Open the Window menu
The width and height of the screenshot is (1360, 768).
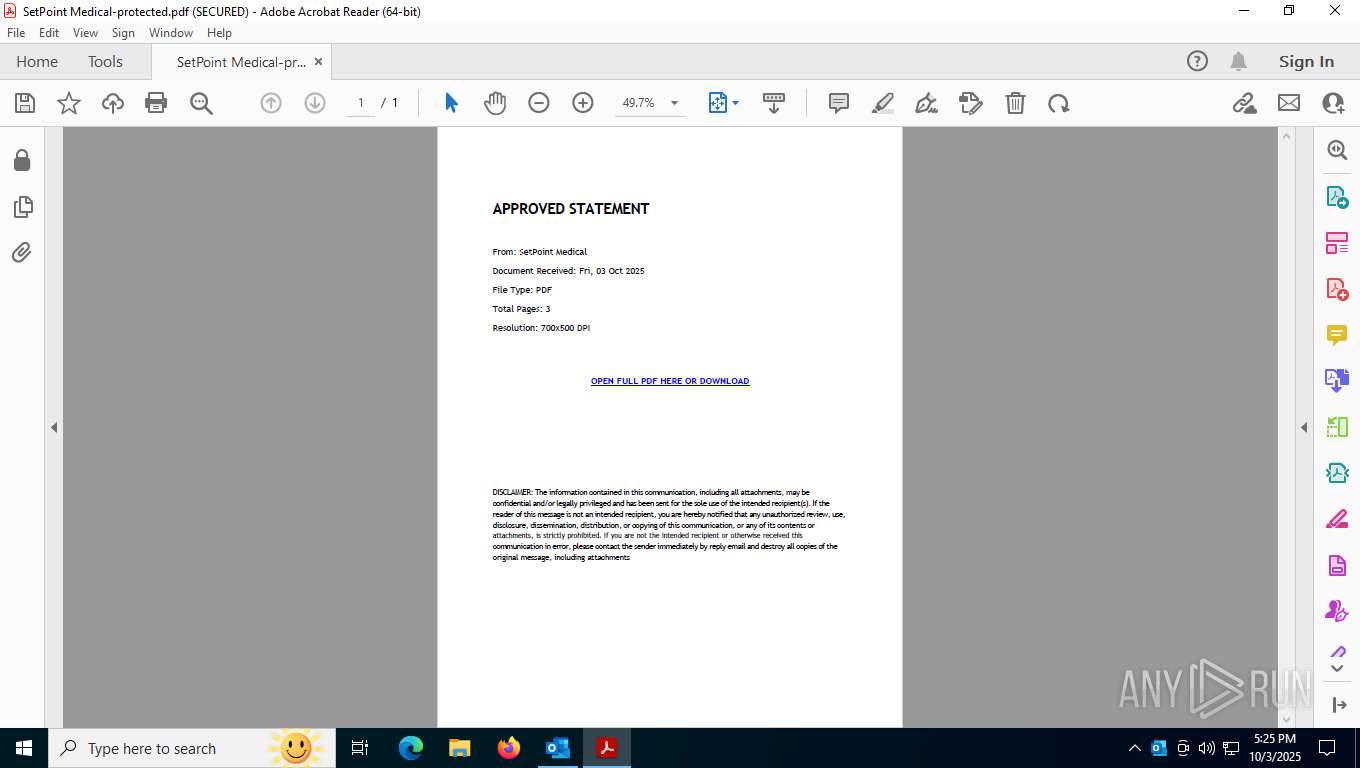coord(171,33)
